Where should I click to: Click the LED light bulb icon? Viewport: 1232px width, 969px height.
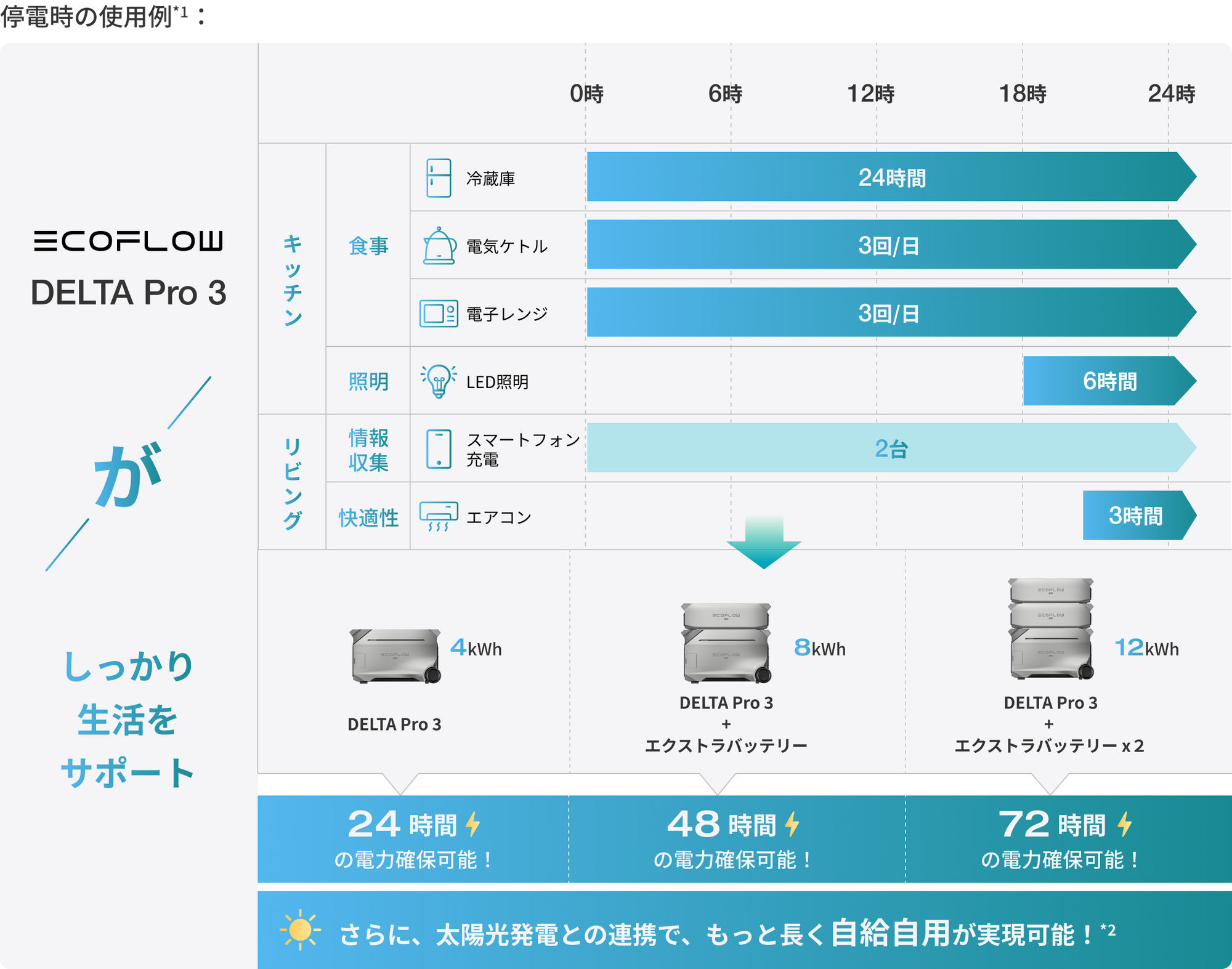[x=439, y=381]
